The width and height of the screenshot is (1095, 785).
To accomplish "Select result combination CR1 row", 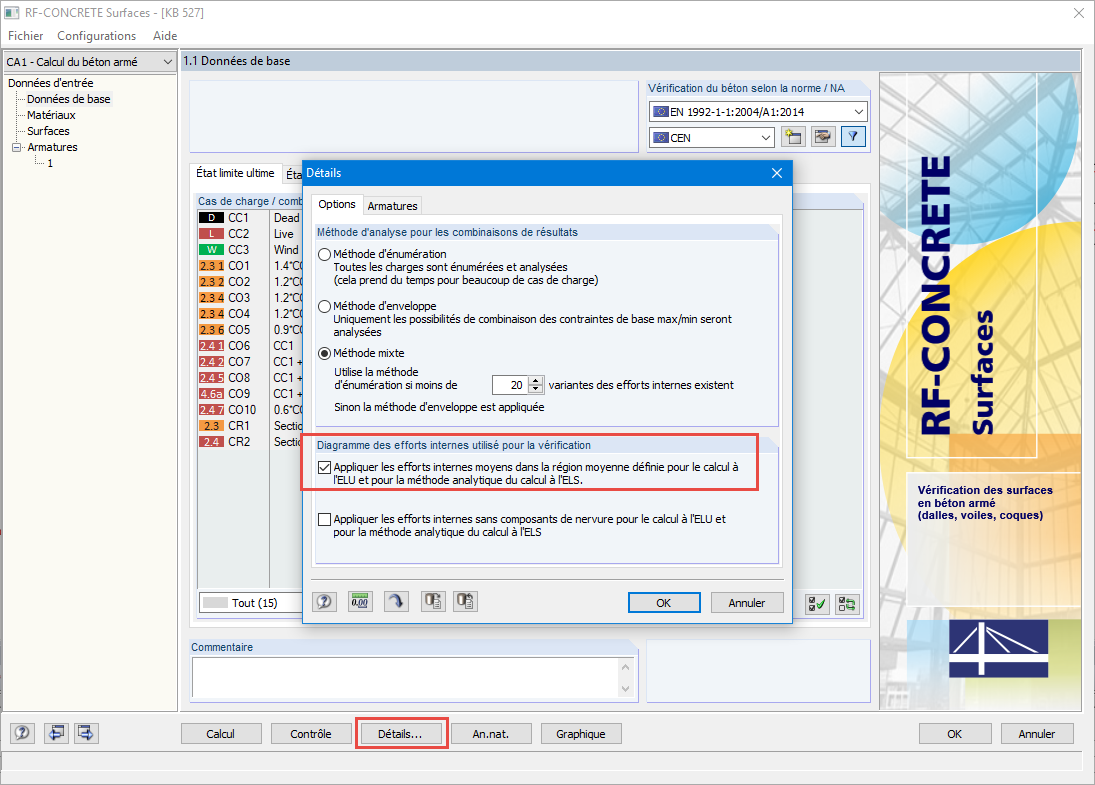I will click(x=250, y=426).
